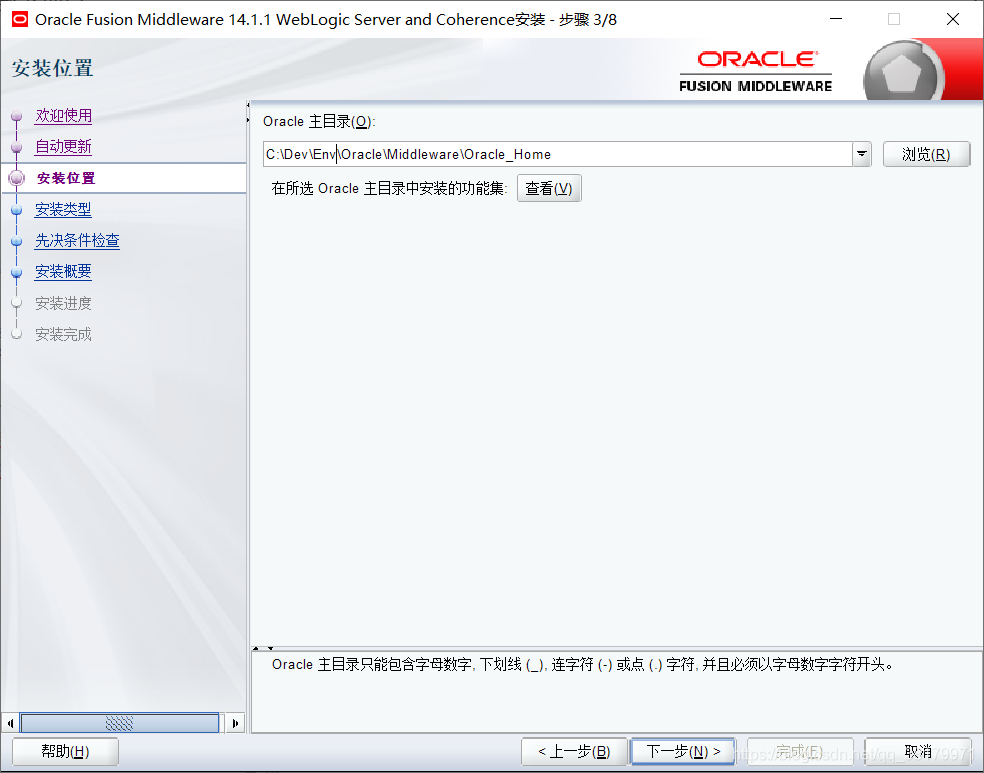Click the 安装完成 disabled step
The image size is (984, 773).
point(63,334)
